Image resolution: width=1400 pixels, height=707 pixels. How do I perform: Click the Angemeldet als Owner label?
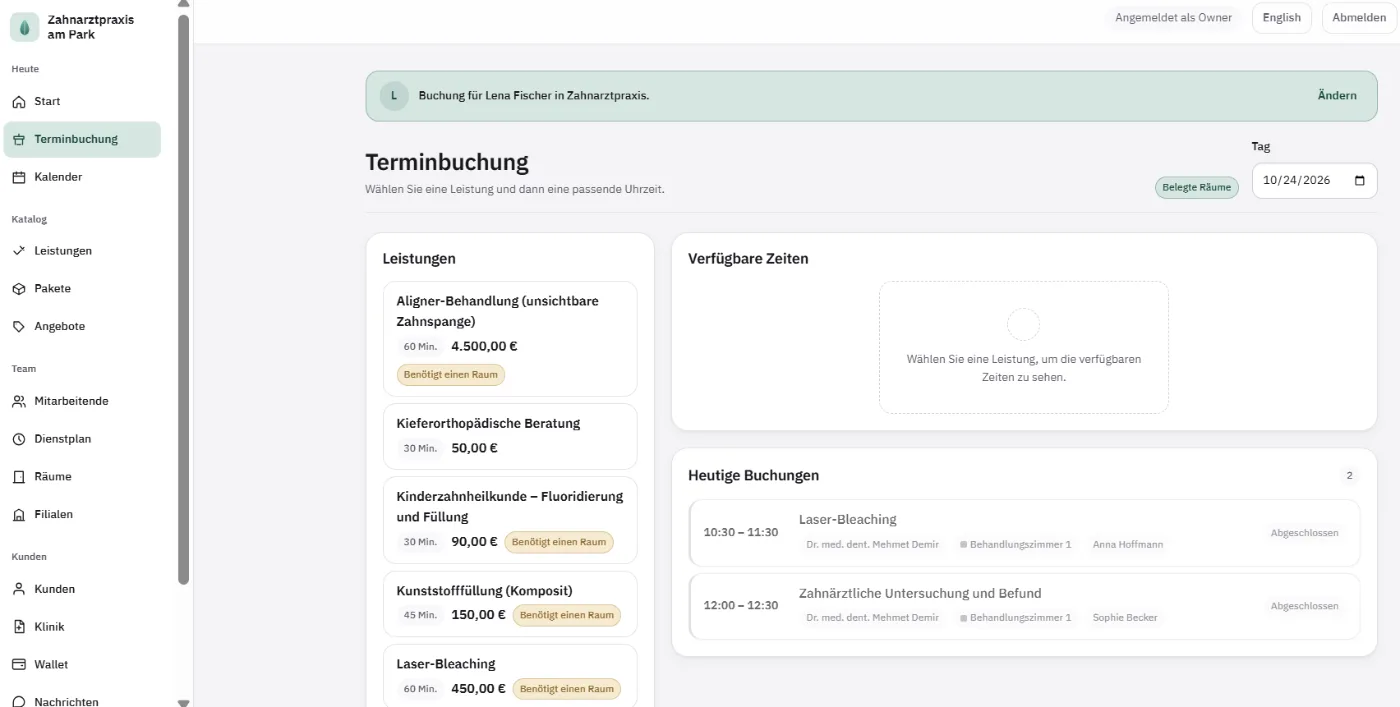[1173, 18]
